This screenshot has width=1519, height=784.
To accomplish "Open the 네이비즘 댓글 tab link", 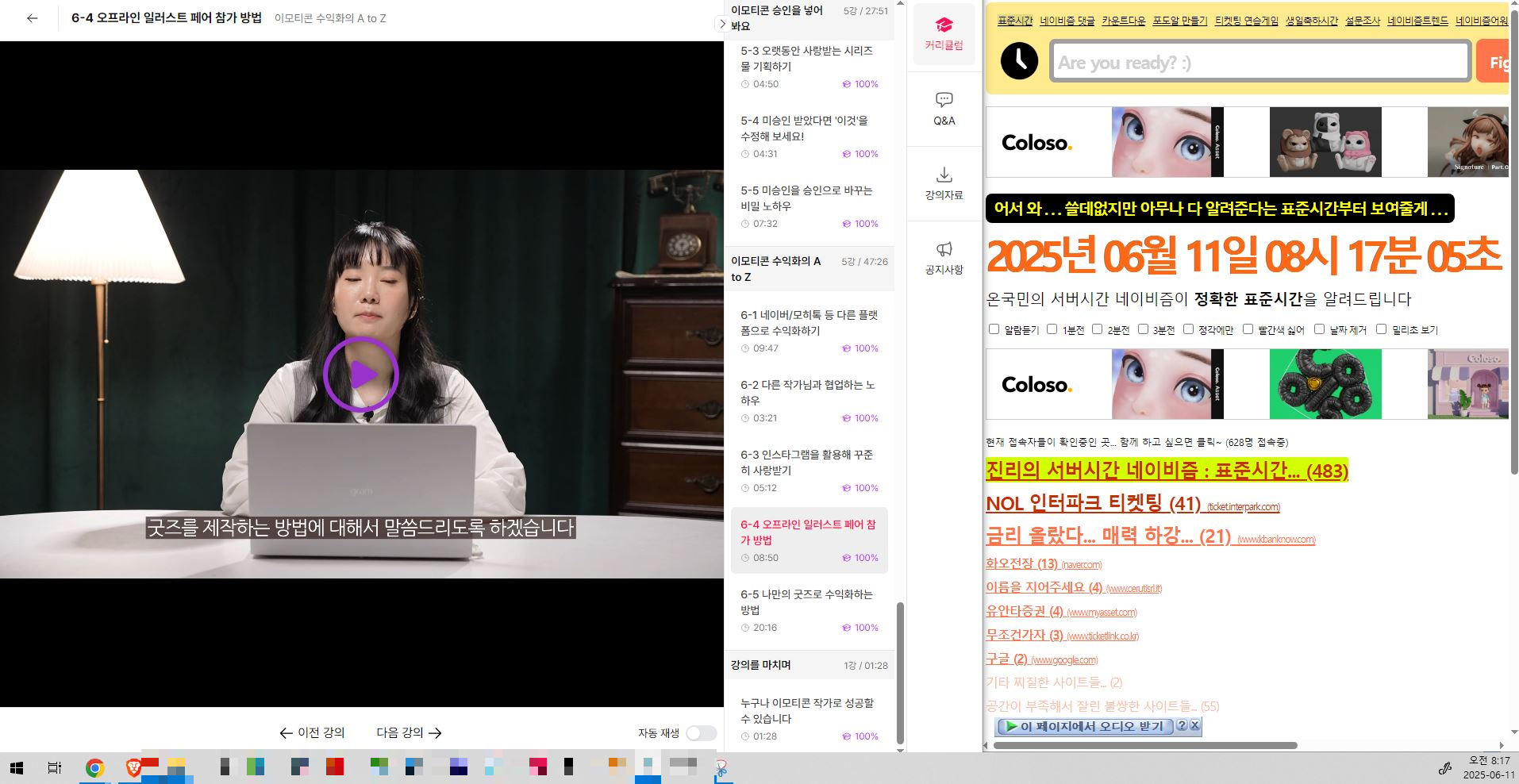I will [x=1067, y=21].
